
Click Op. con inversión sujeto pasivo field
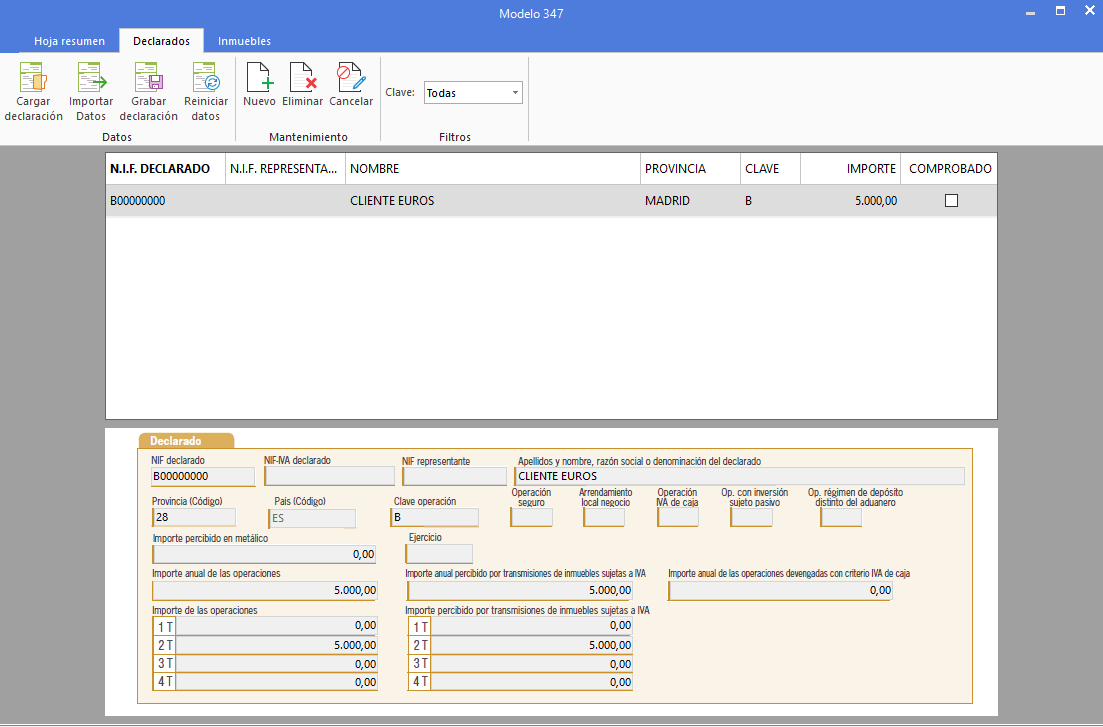click(751, 517)
